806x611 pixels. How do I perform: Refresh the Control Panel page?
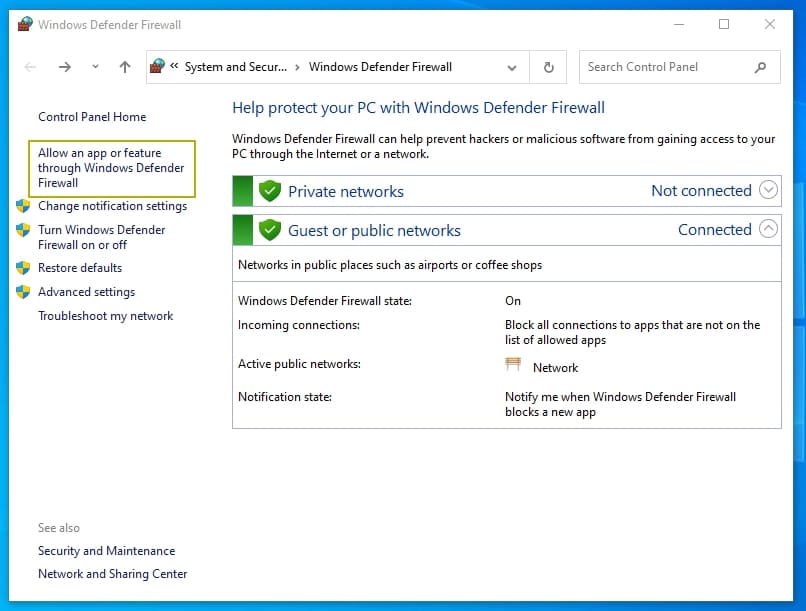(x=548, y=67)
